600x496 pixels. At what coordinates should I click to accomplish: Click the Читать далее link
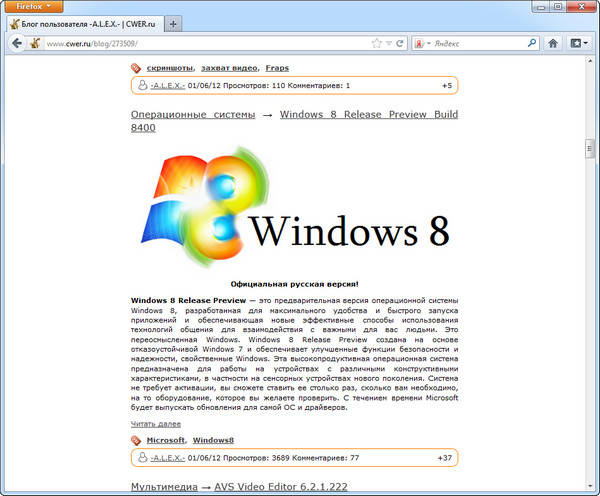click(156, 424)
